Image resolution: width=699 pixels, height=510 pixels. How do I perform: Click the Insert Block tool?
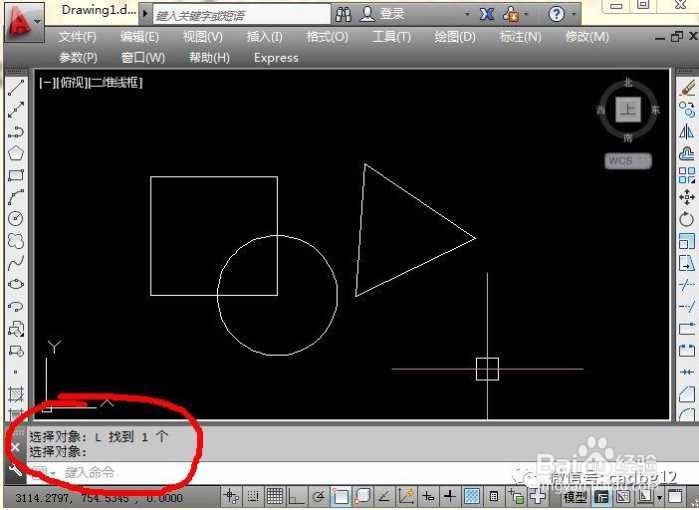[x=16, y=329]
